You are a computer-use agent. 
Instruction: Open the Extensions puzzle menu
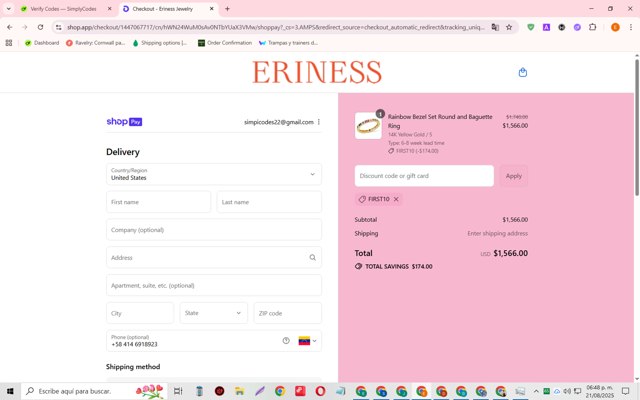593,27
